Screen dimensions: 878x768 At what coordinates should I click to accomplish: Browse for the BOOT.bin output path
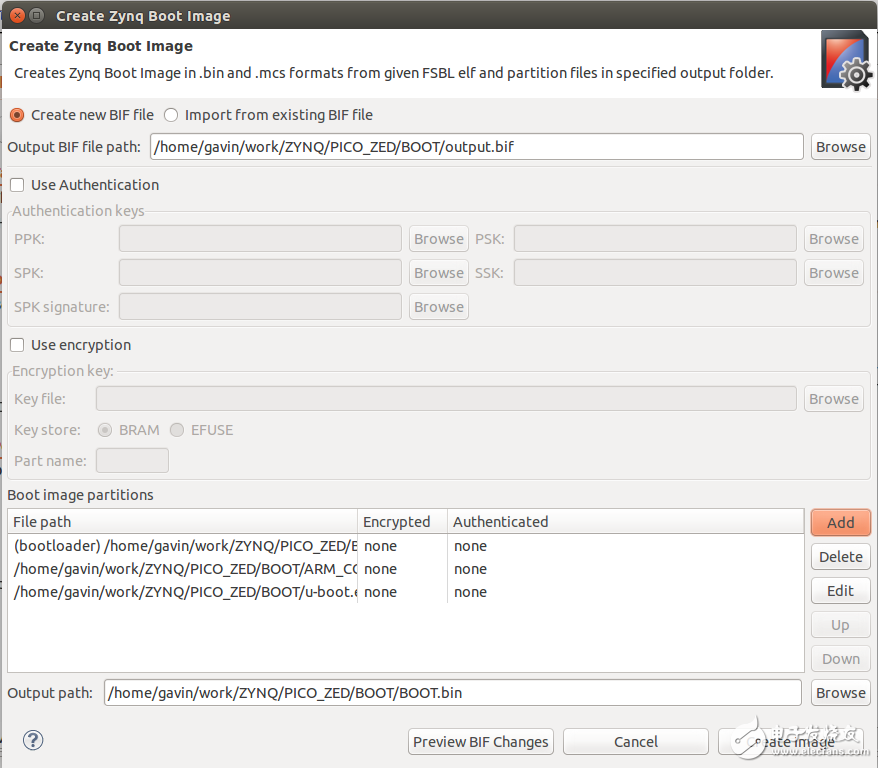[840, 693]
